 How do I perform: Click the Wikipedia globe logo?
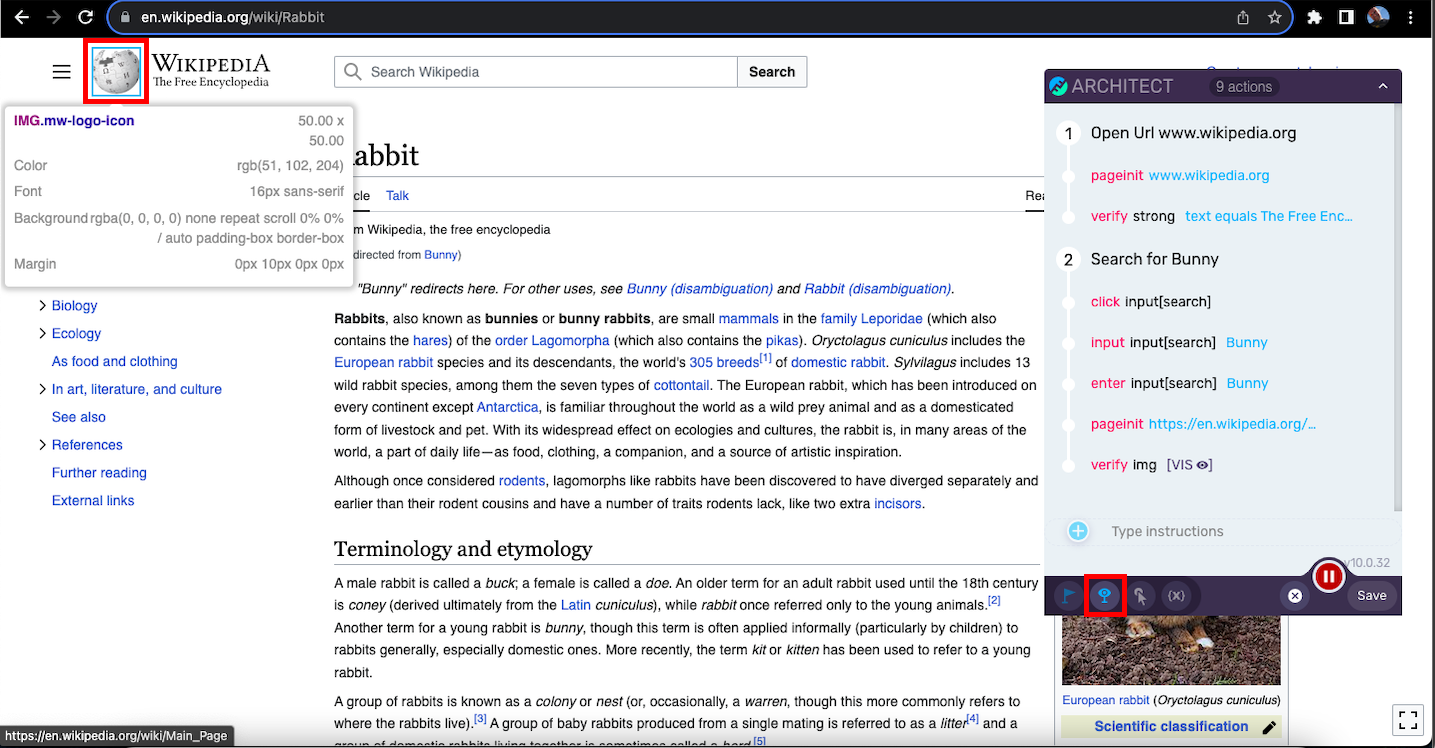(117, 71)
